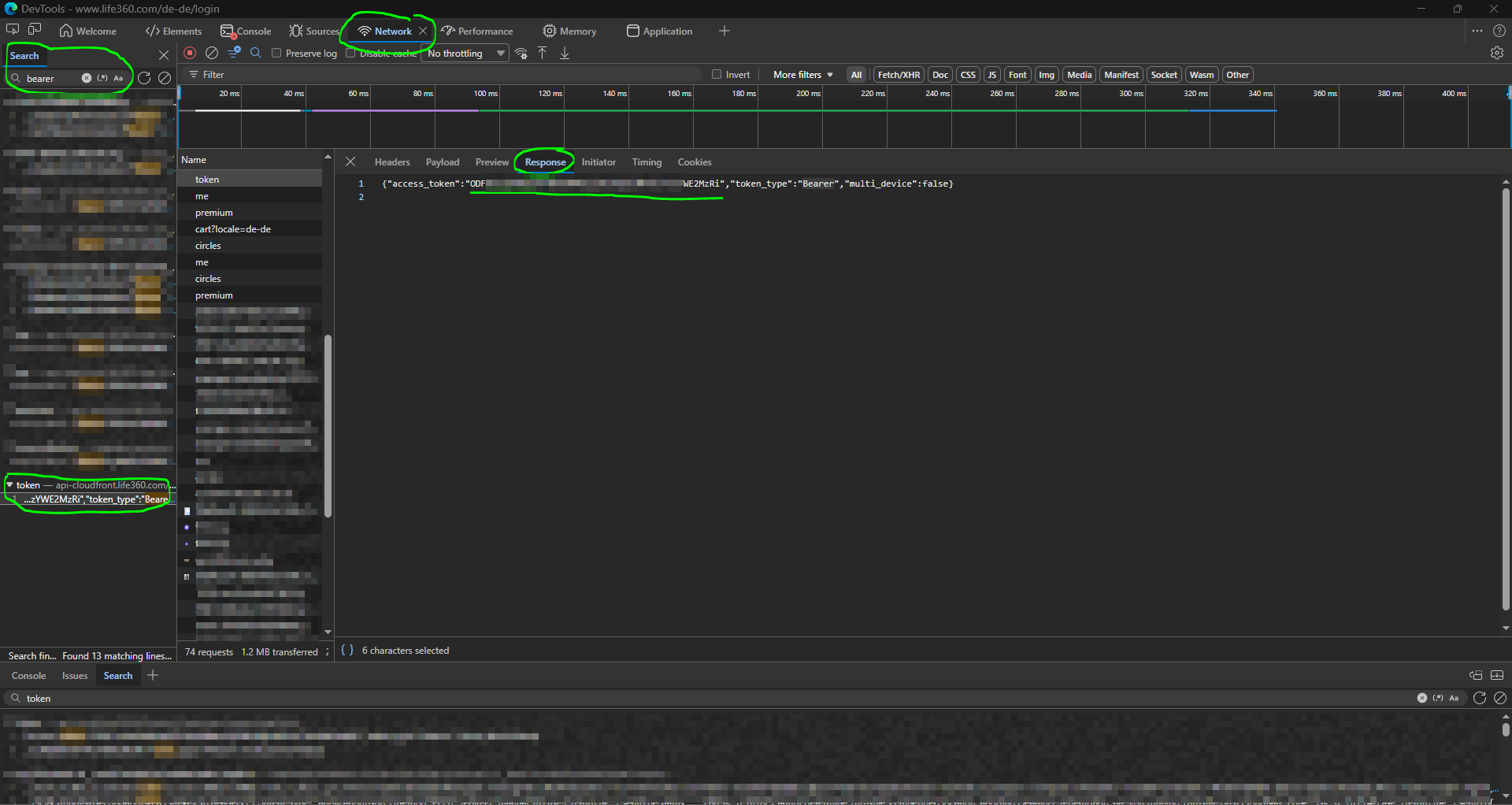Enable the Preserve log checkbox
The image size is (1512, 805).
tap(276, 53)
